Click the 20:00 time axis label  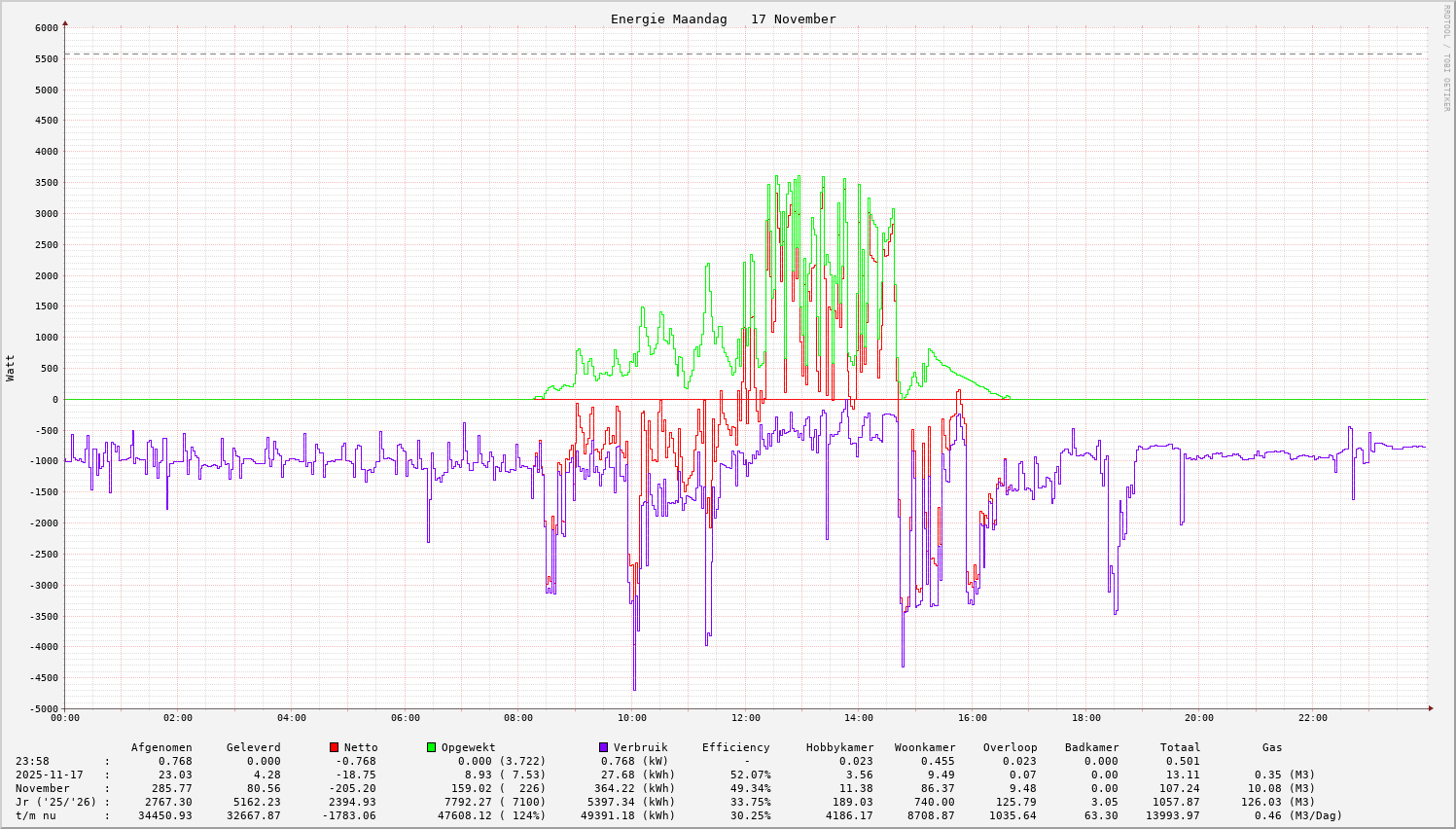click(x=1199, y=718)
